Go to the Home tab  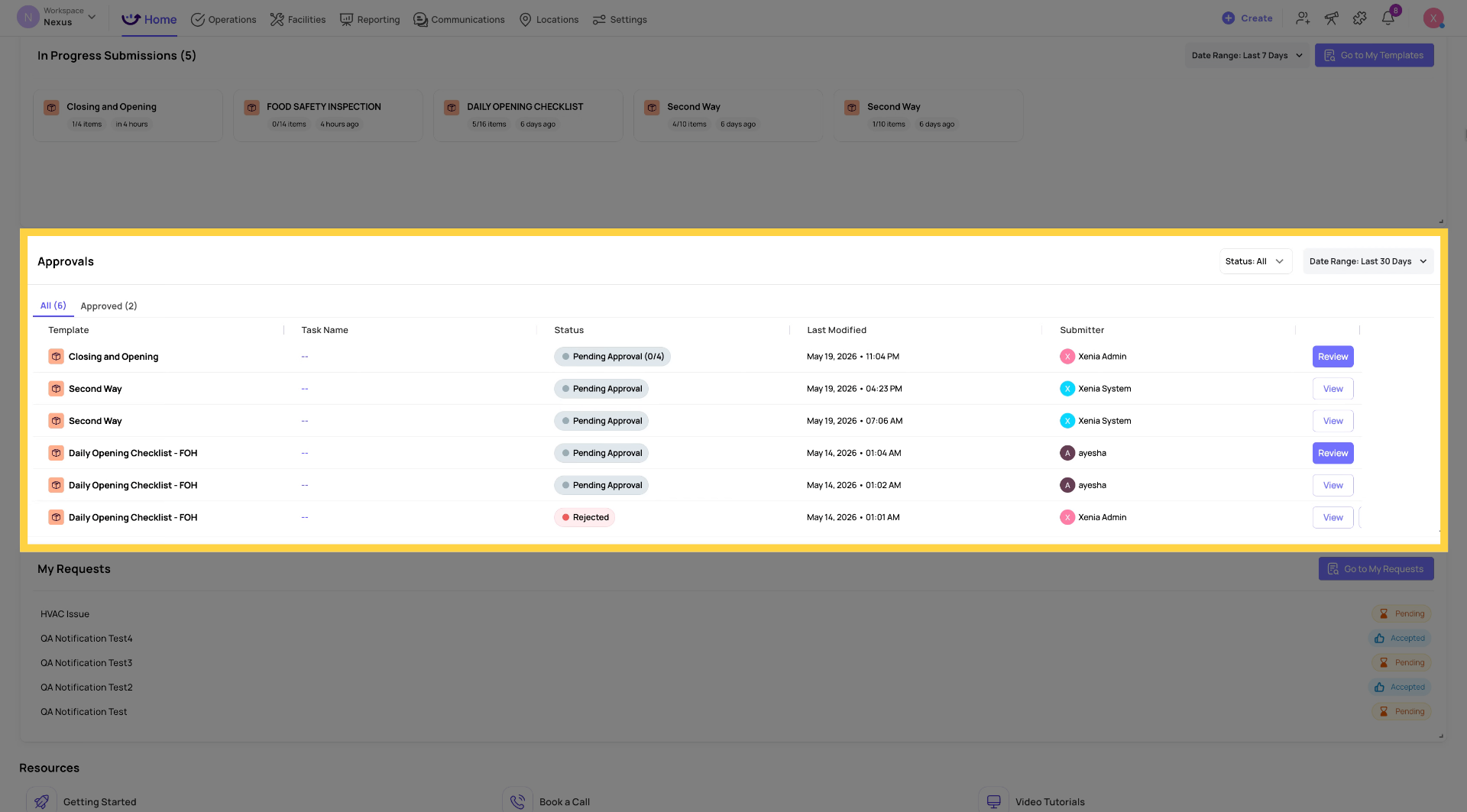[x=149, y=19]
